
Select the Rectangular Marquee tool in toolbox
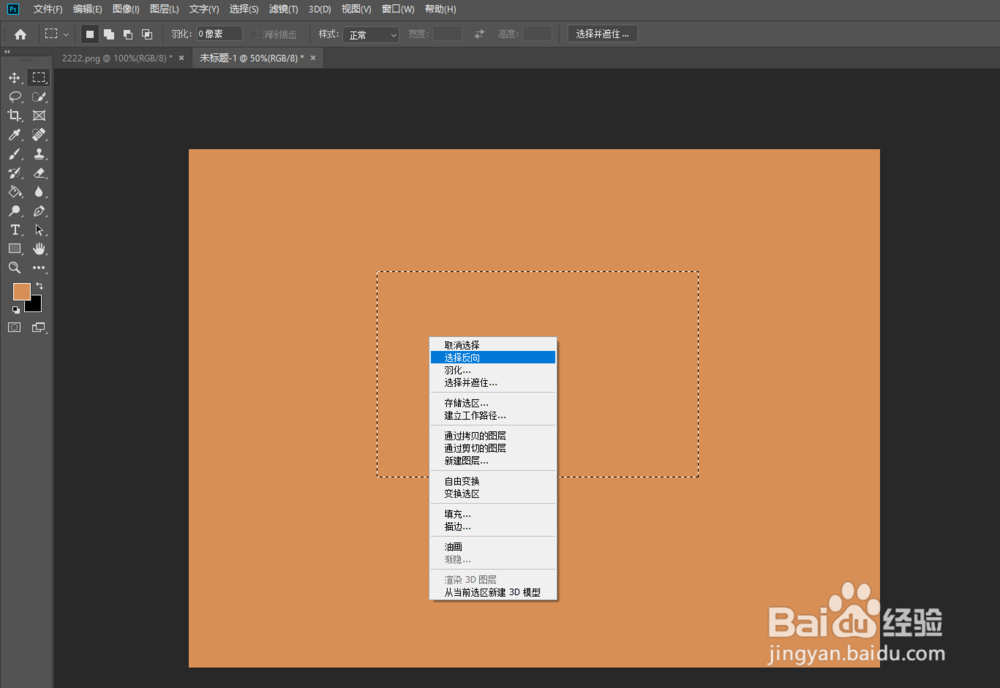point(39,78)
